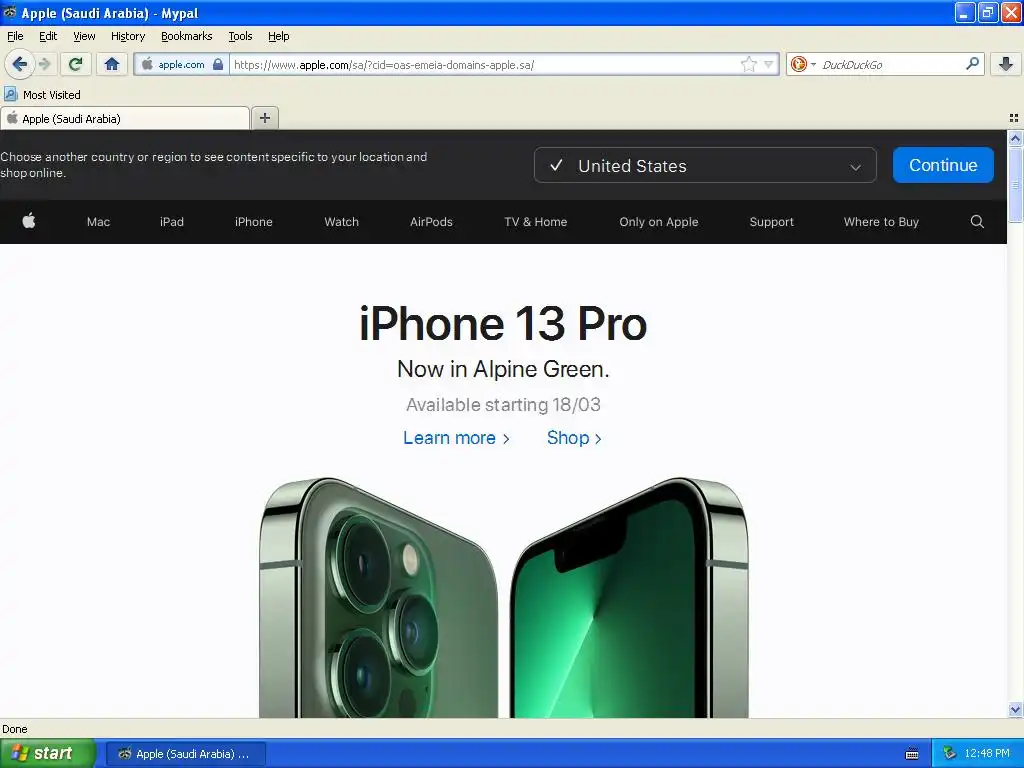Click the Shop link under iPhone 13 Pro

click(x=574, y=438)
